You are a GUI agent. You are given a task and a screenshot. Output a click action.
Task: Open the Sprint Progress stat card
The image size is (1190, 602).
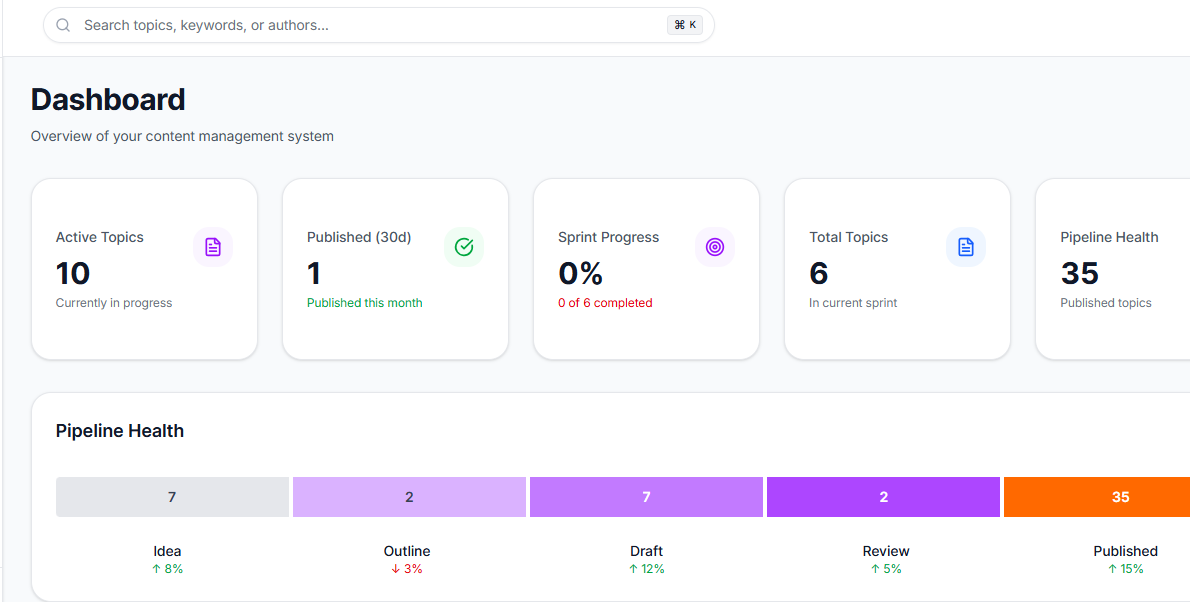tap(646, 268)
